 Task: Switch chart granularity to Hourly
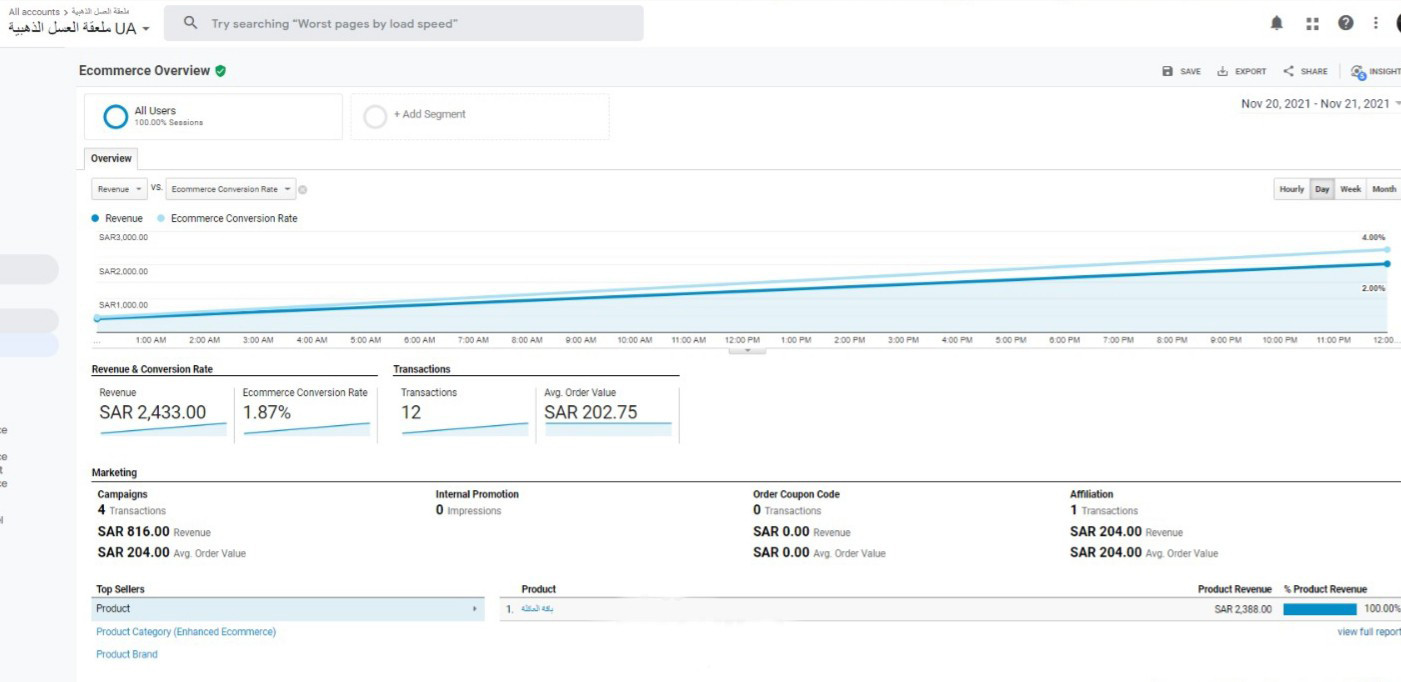1291,189
